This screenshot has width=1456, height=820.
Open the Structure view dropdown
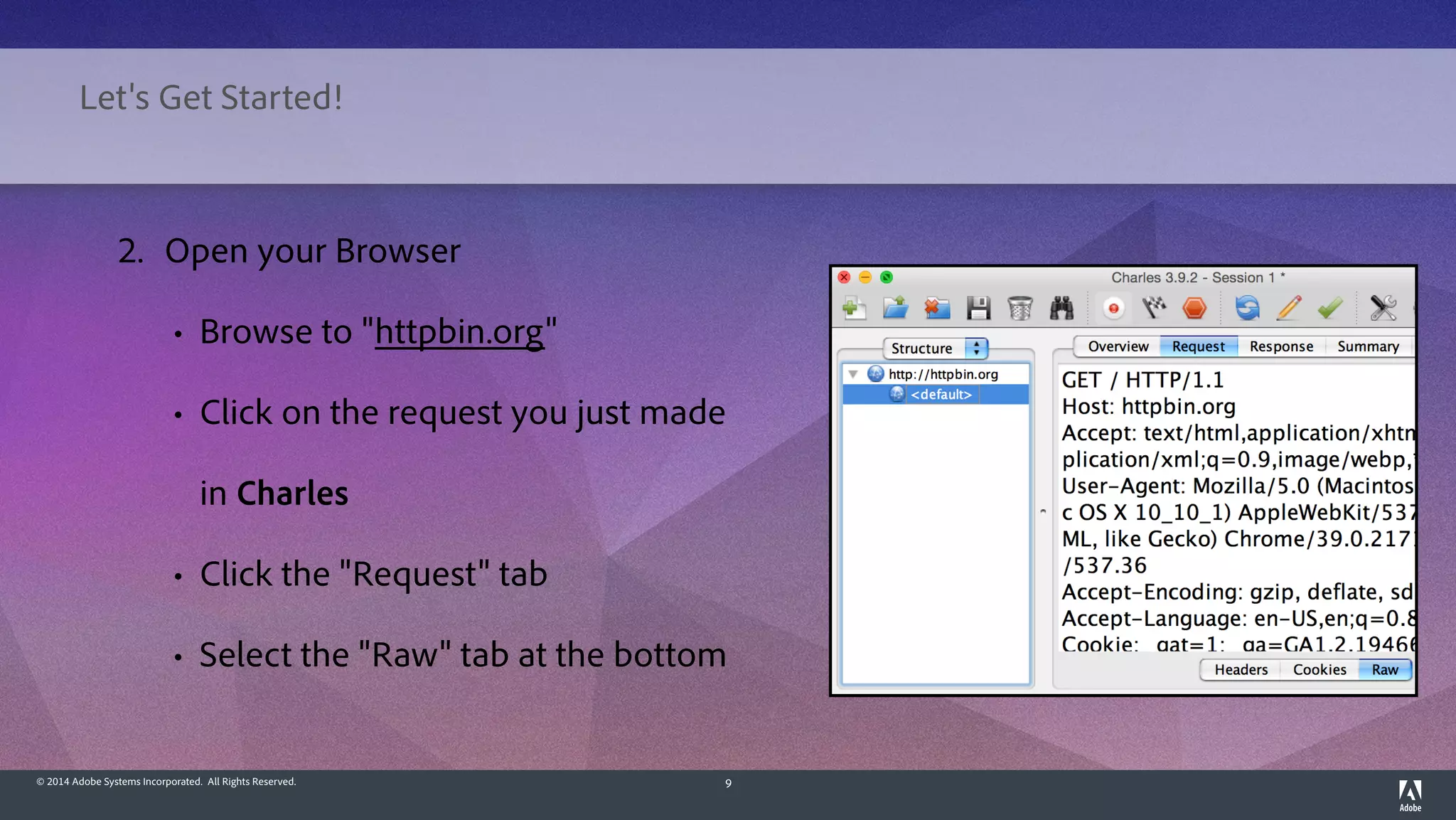pos(935,348)
